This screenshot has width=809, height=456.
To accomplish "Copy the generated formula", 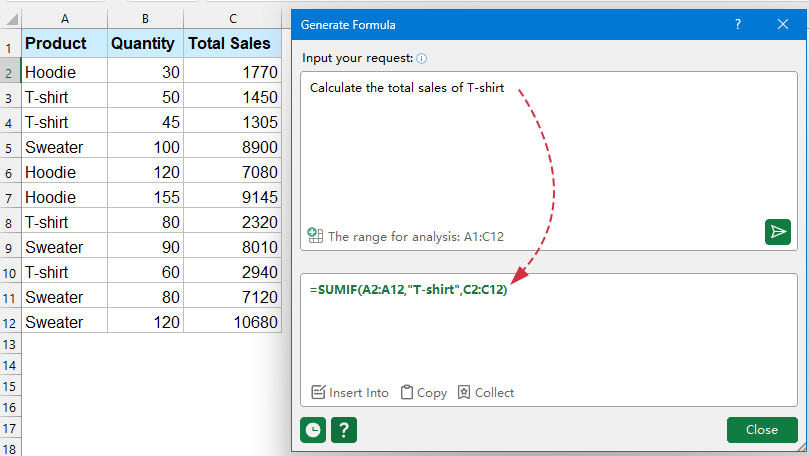I will tap(423, 392).
